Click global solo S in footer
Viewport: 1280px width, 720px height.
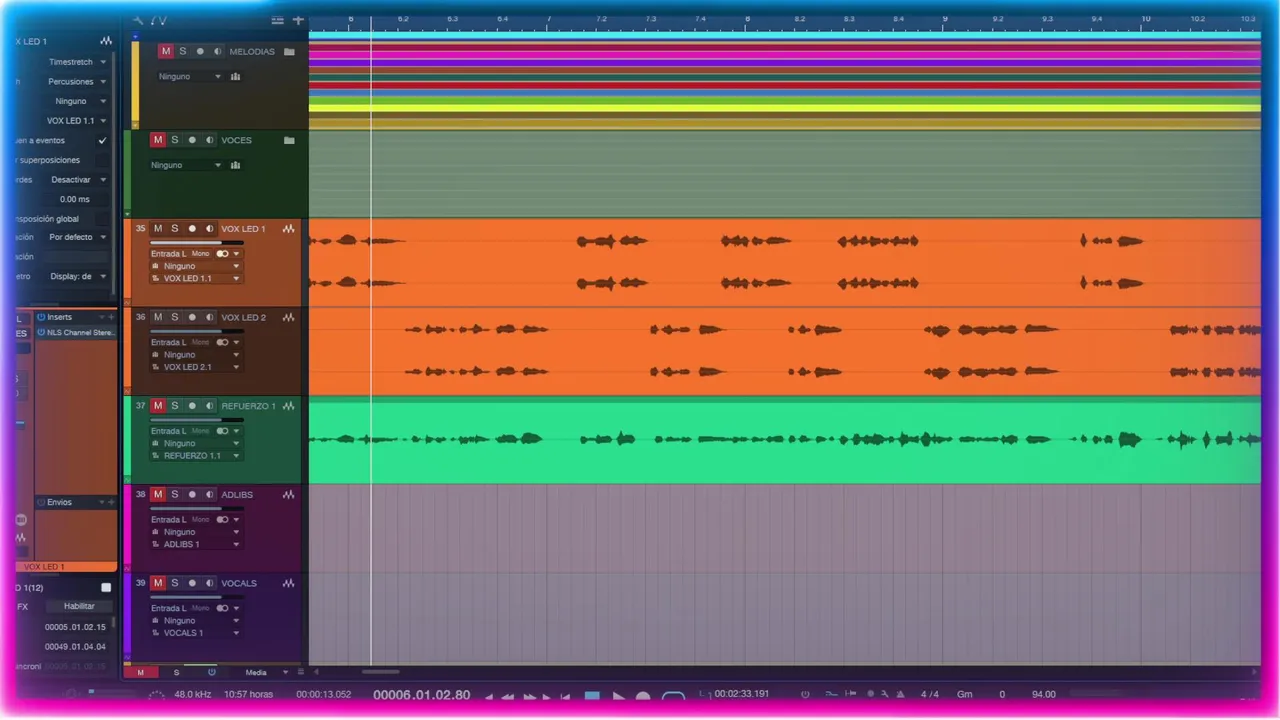click(176, 672)
